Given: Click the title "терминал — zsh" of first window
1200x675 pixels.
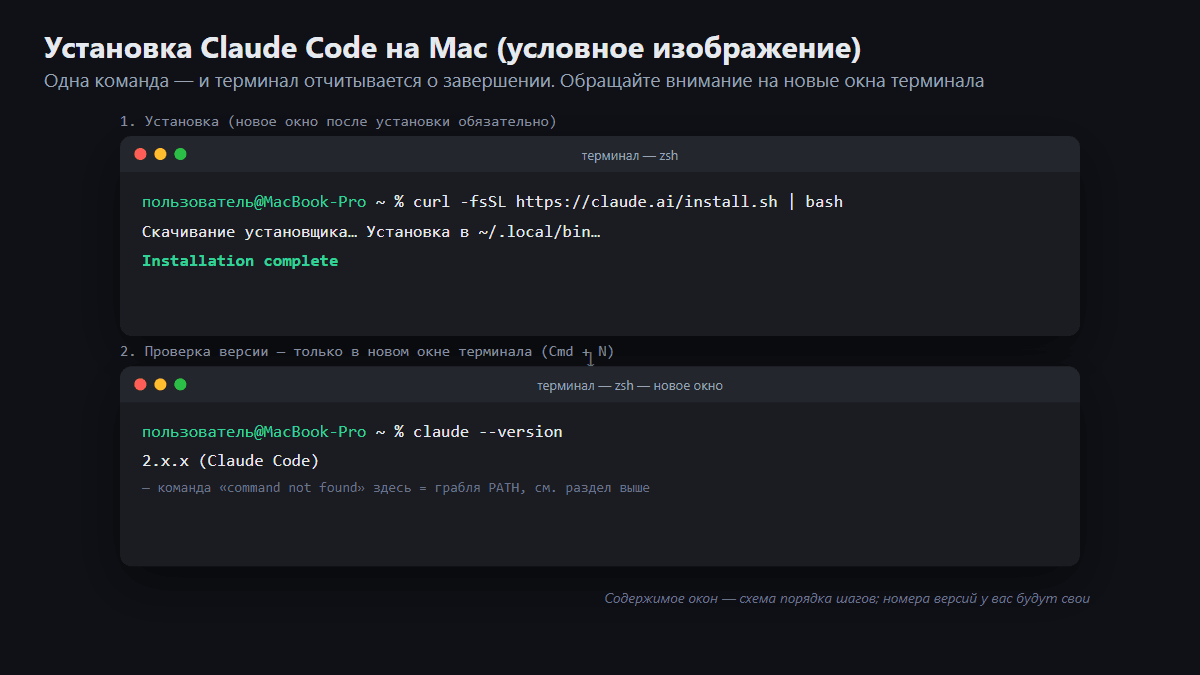Looking at the screenshot, I should (x=630, y=156).
